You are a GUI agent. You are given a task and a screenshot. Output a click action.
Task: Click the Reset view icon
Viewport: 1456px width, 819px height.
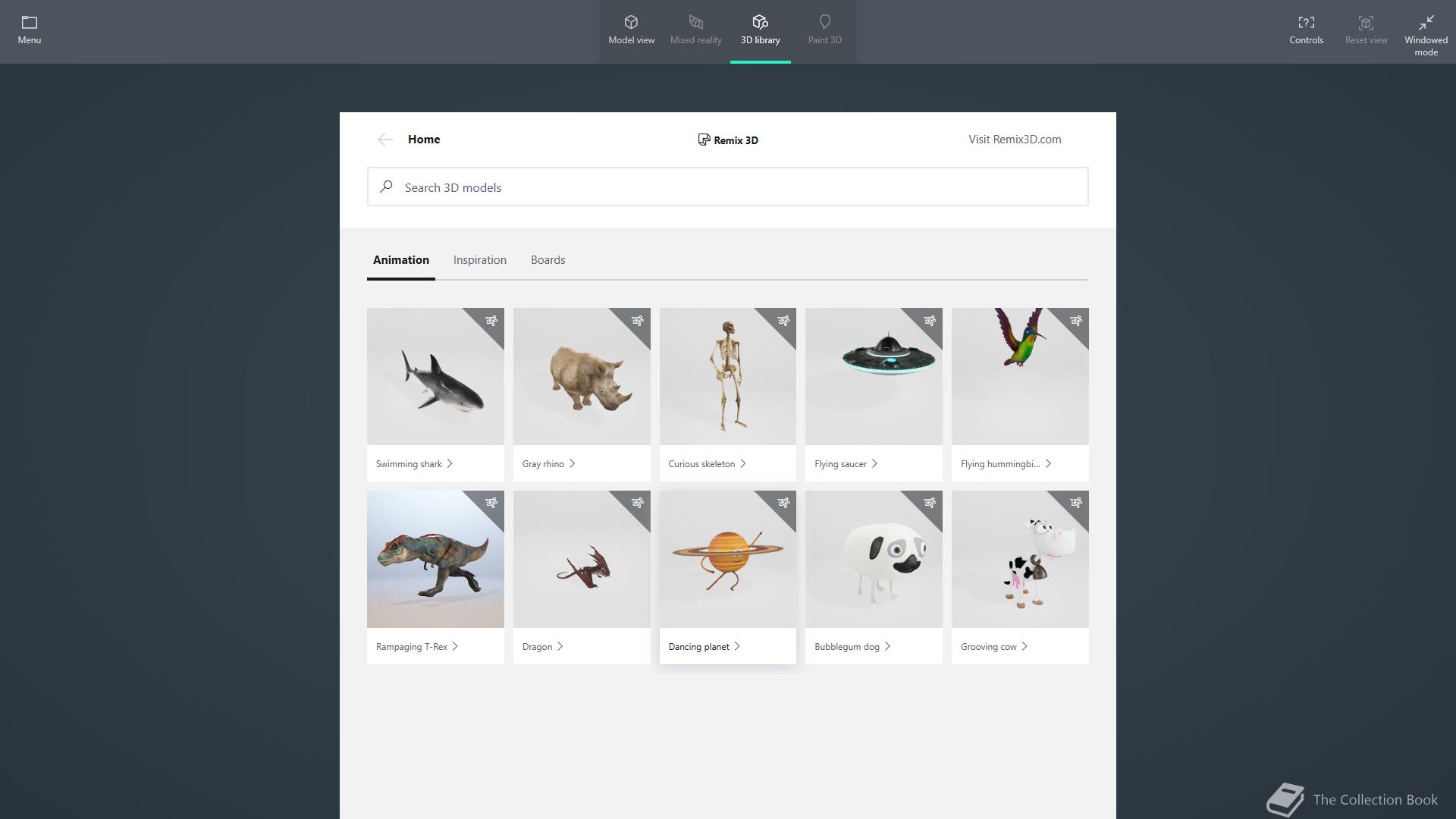pyautogui.click(x=1366, y=23)
